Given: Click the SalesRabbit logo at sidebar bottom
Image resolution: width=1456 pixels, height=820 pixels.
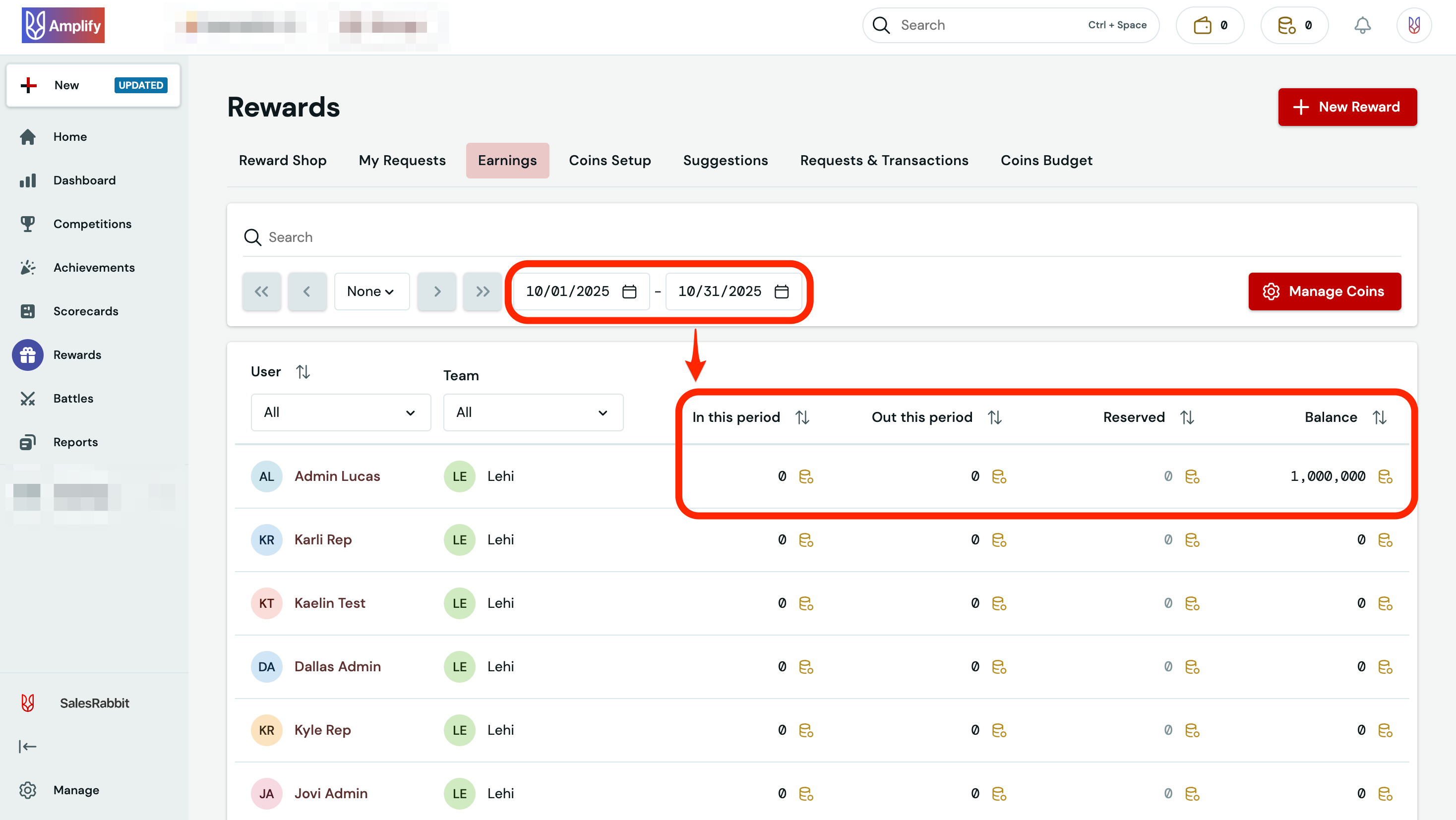Looking at the screenshot, I should pos(28,703).
